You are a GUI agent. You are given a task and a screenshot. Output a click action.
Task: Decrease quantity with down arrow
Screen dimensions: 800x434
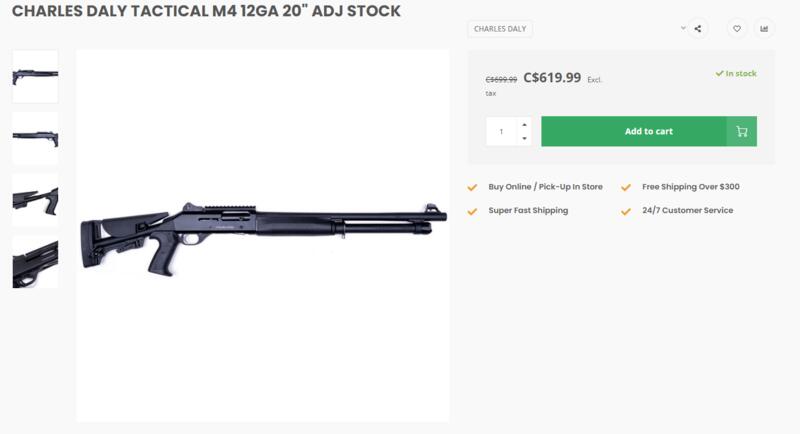coord(525,138)
